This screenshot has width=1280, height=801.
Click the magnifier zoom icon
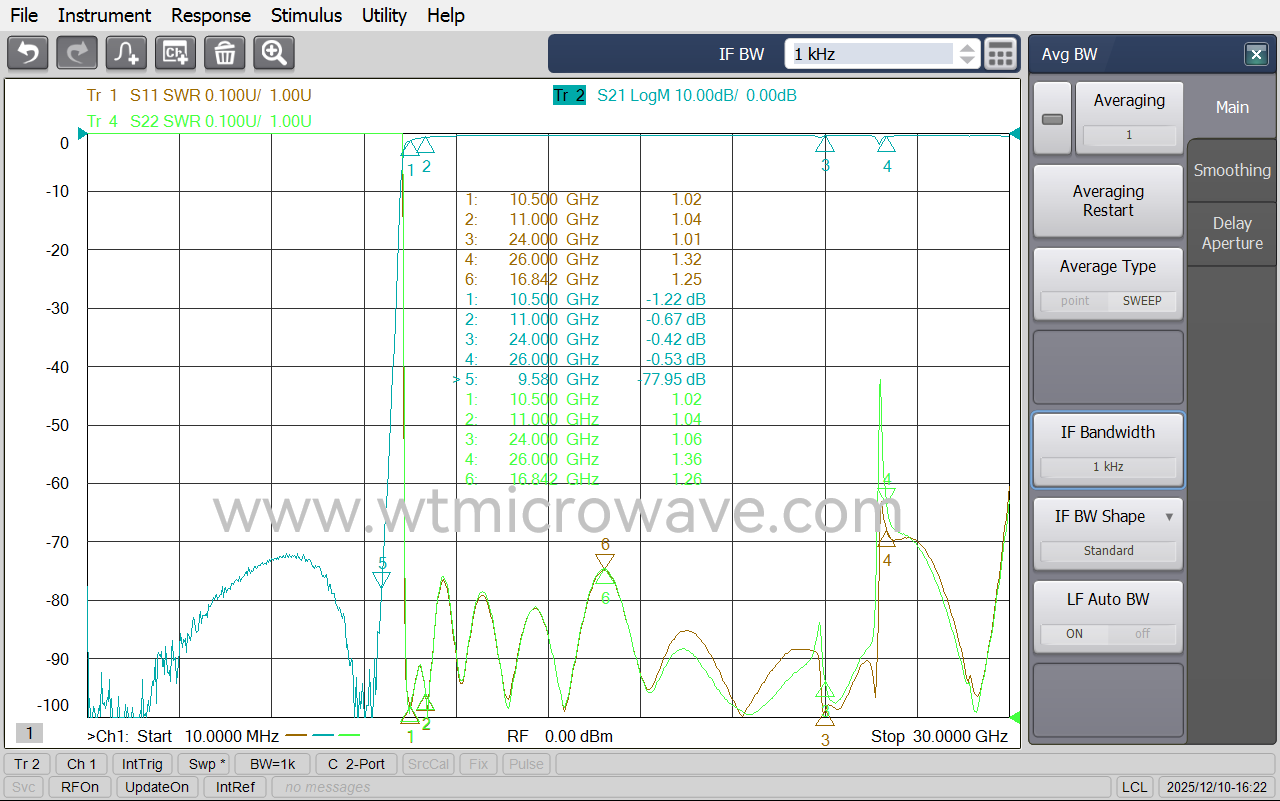click(x=274, y=53)
